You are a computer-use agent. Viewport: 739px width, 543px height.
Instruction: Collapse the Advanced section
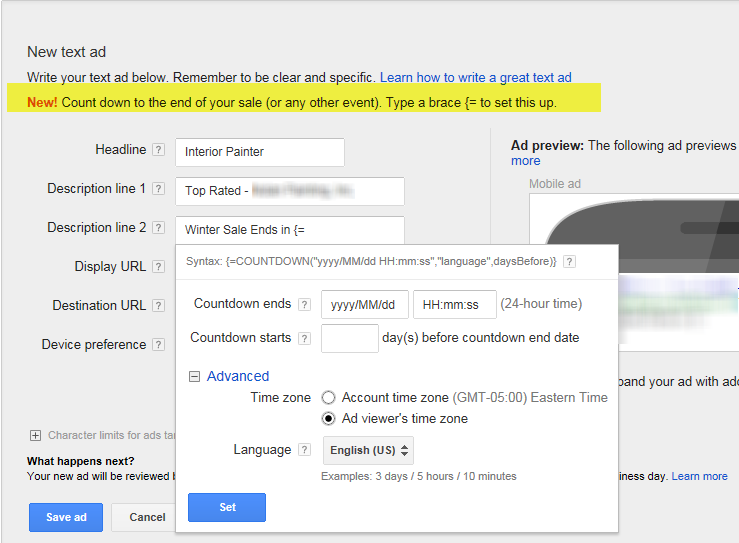(195, 377)
